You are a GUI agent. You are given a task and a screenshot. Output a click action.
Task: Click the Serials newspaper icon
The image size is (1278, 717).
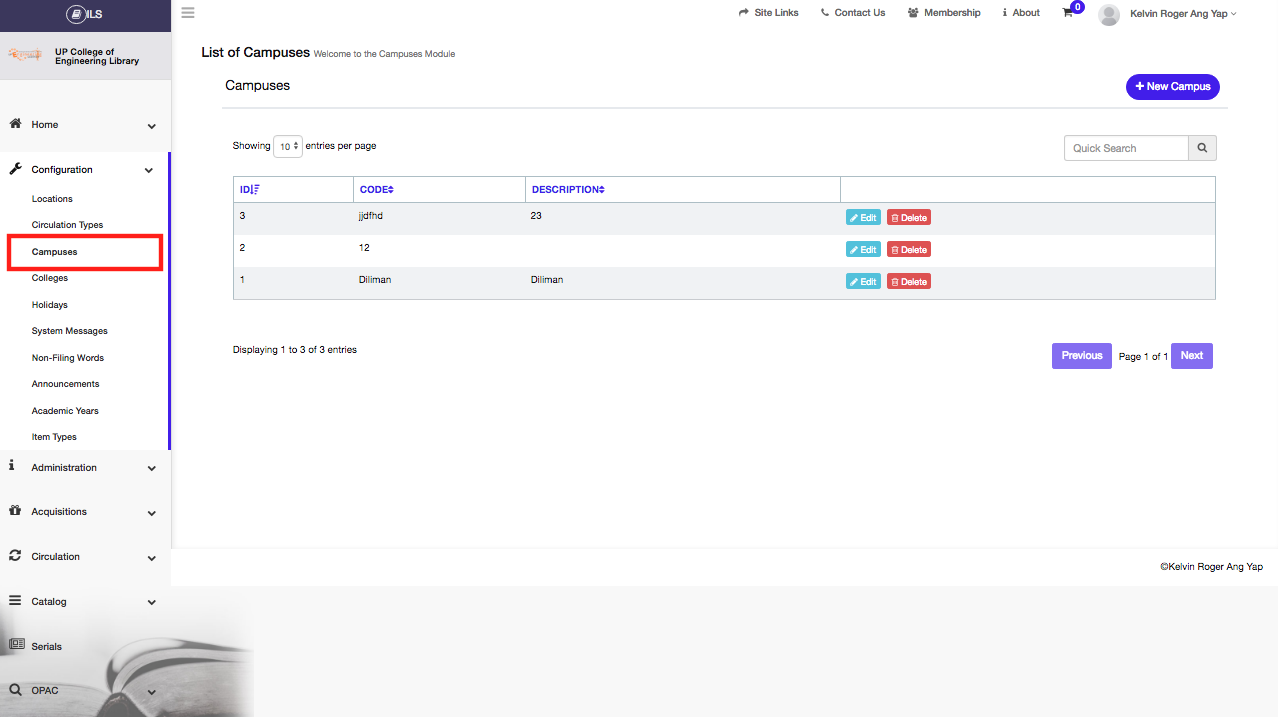pos(16,645)
